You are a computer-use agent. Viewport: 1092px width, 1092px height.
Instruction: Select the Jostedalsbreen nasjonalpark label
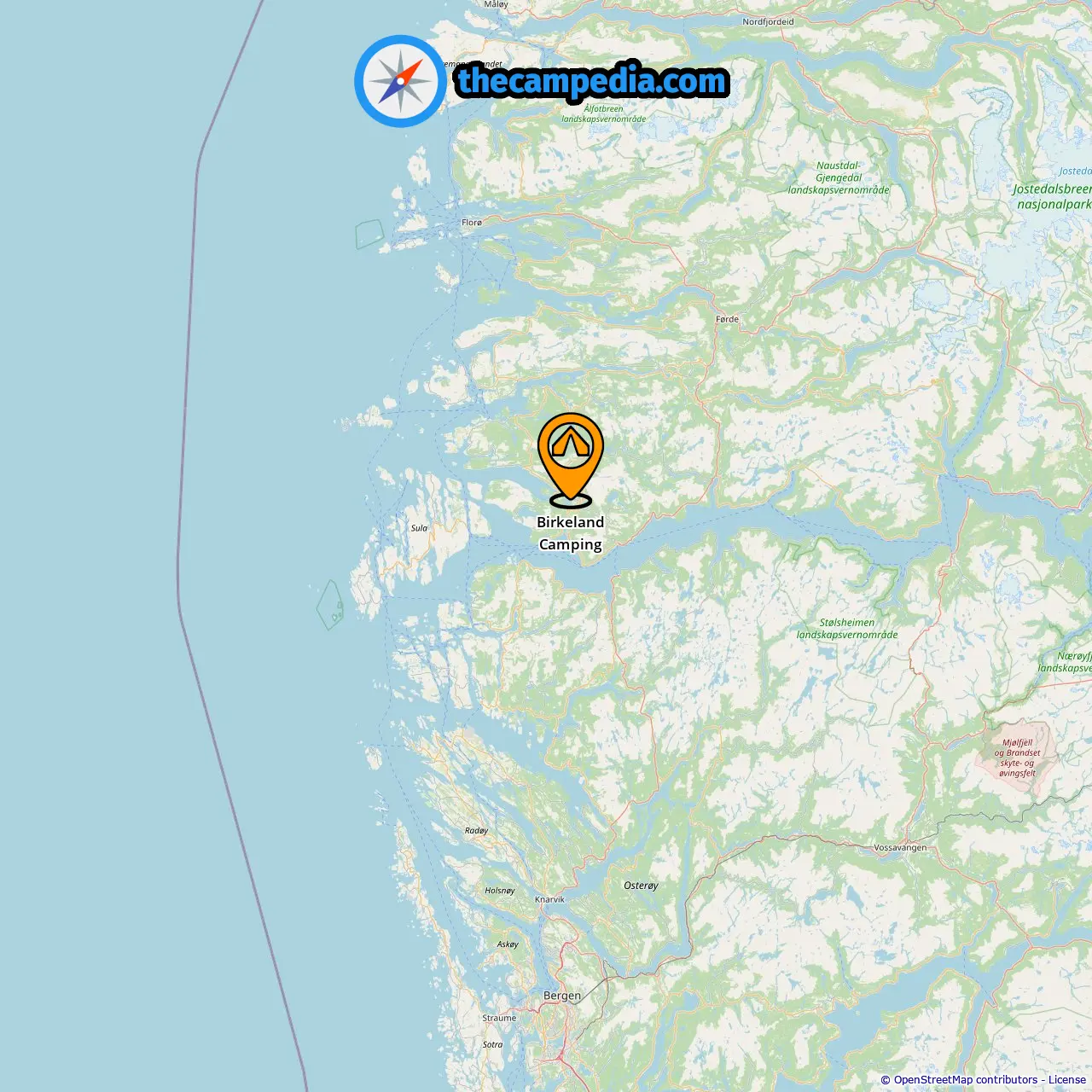coord(1054,196)
